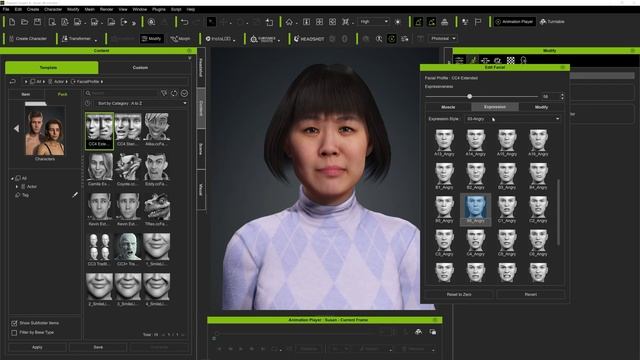Click the Open Project folder icon
Viewport: 640px width, 360px height.
24,22
